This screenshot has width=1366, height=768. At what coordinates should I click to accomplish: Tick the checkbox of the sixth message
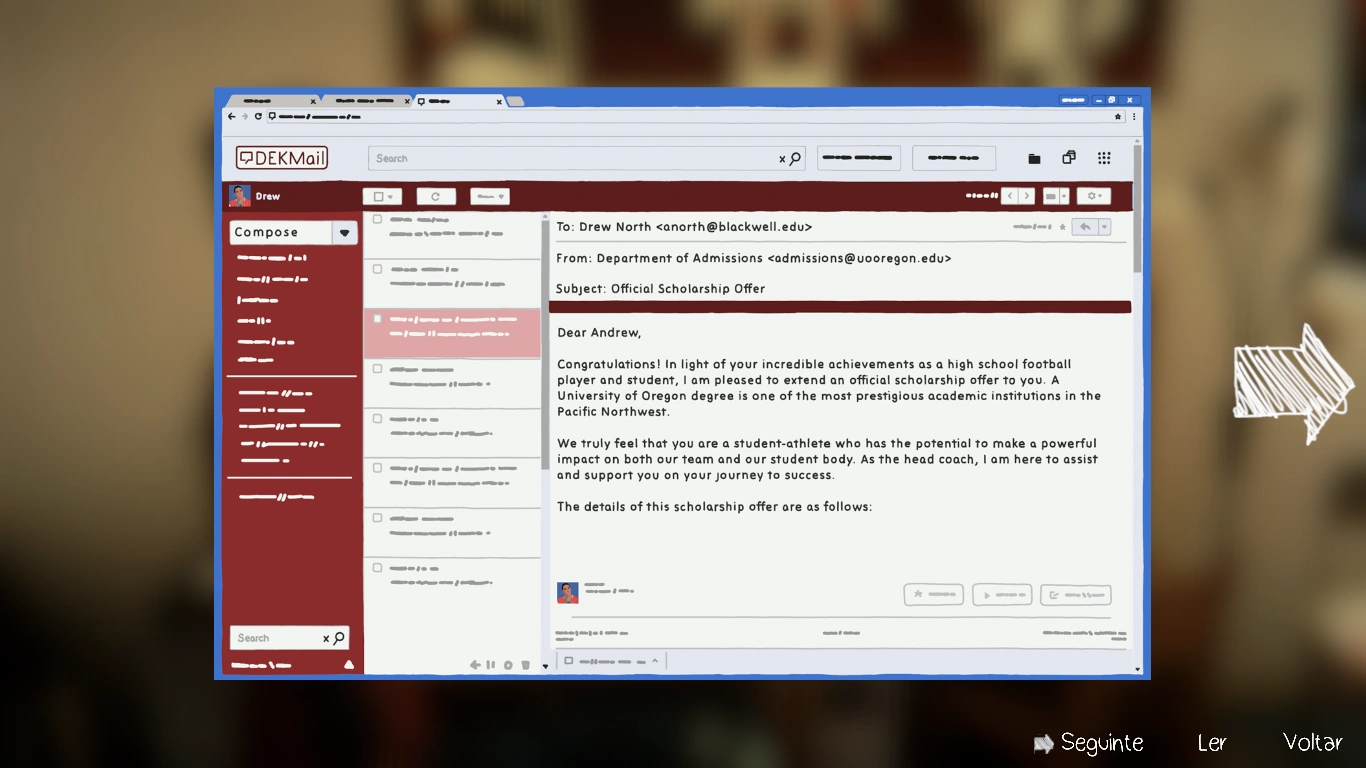point(378,467)
